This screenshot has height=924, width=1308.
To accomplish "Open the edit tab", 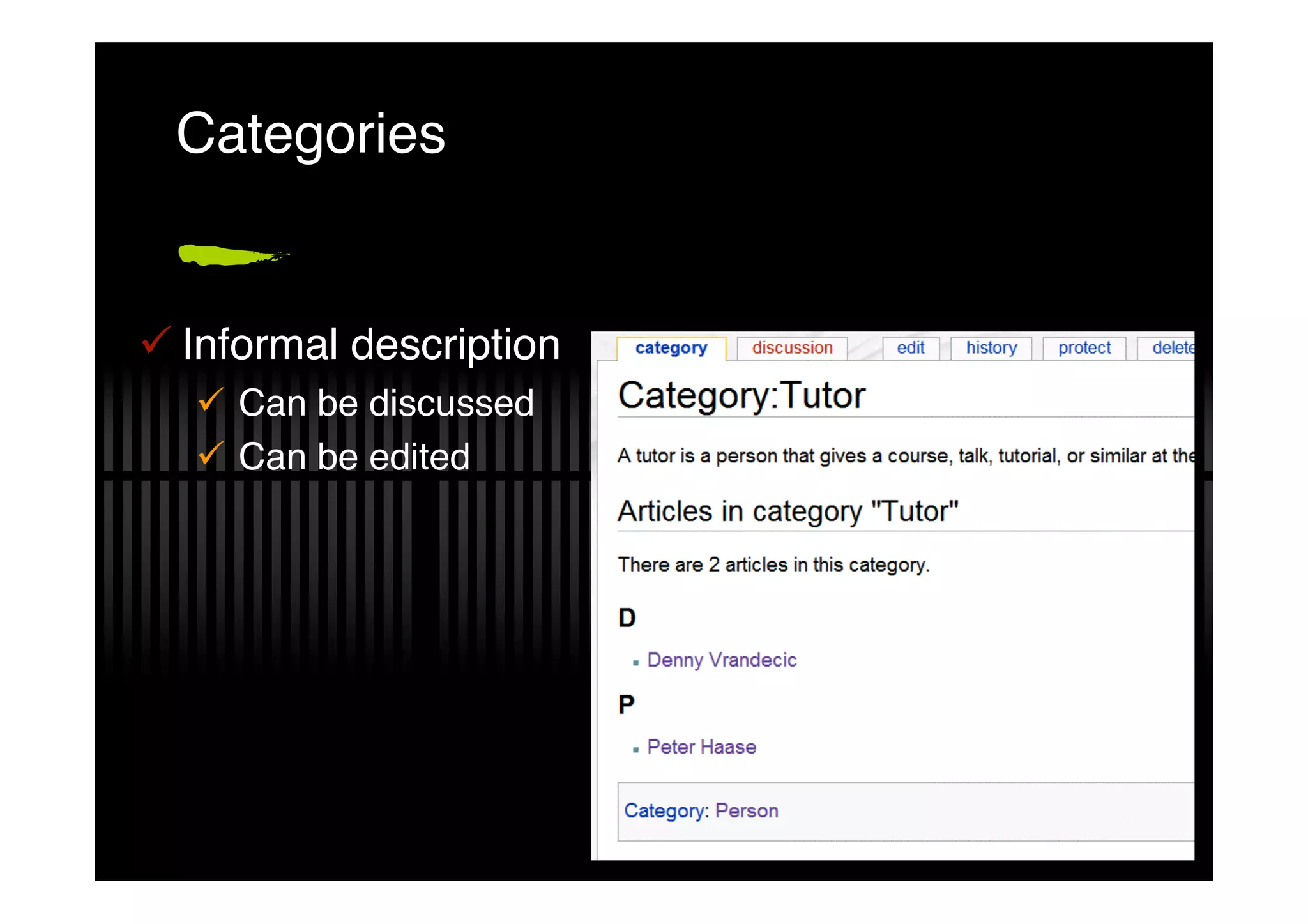I will pyautogui.click(x=911, y=348).
